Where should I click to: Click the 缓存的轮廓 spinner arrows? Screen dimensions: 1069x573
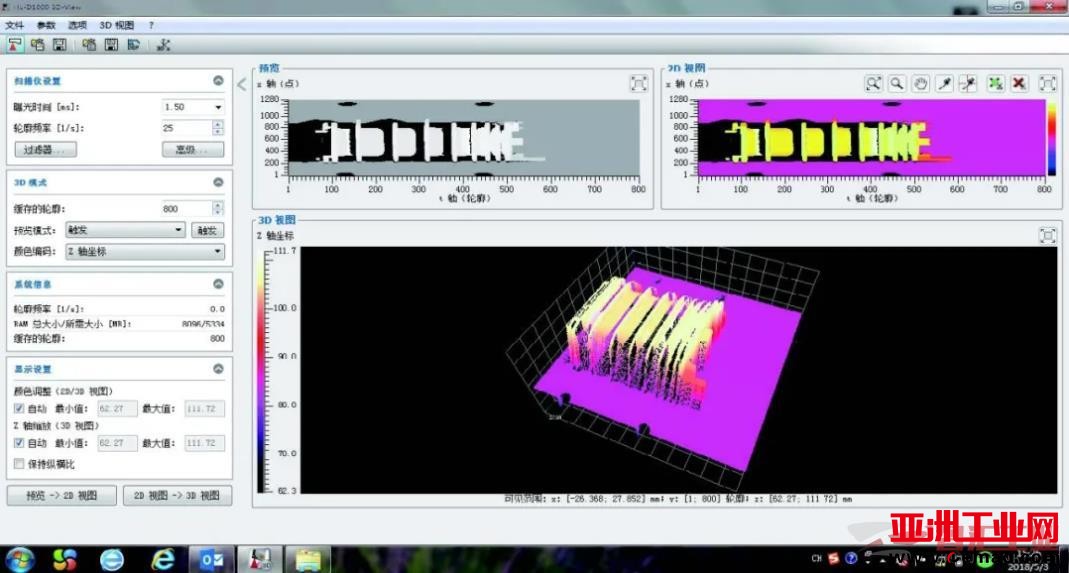[x=218, y=209]
